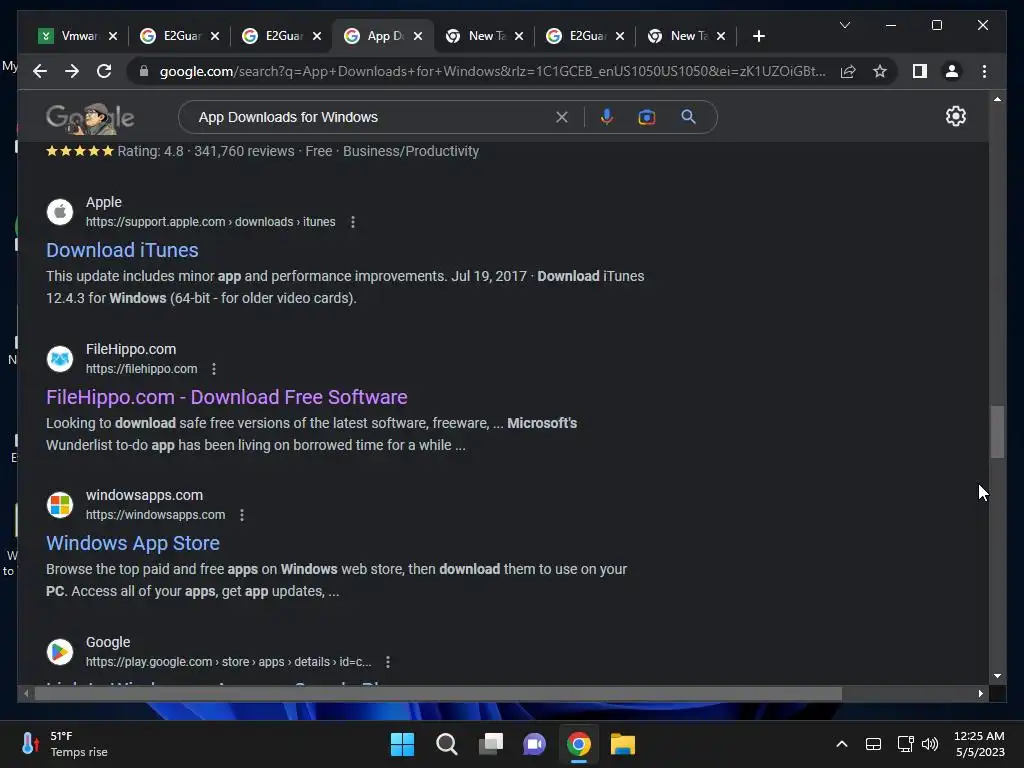Start search by voice microphone

[x=607, y=118]
